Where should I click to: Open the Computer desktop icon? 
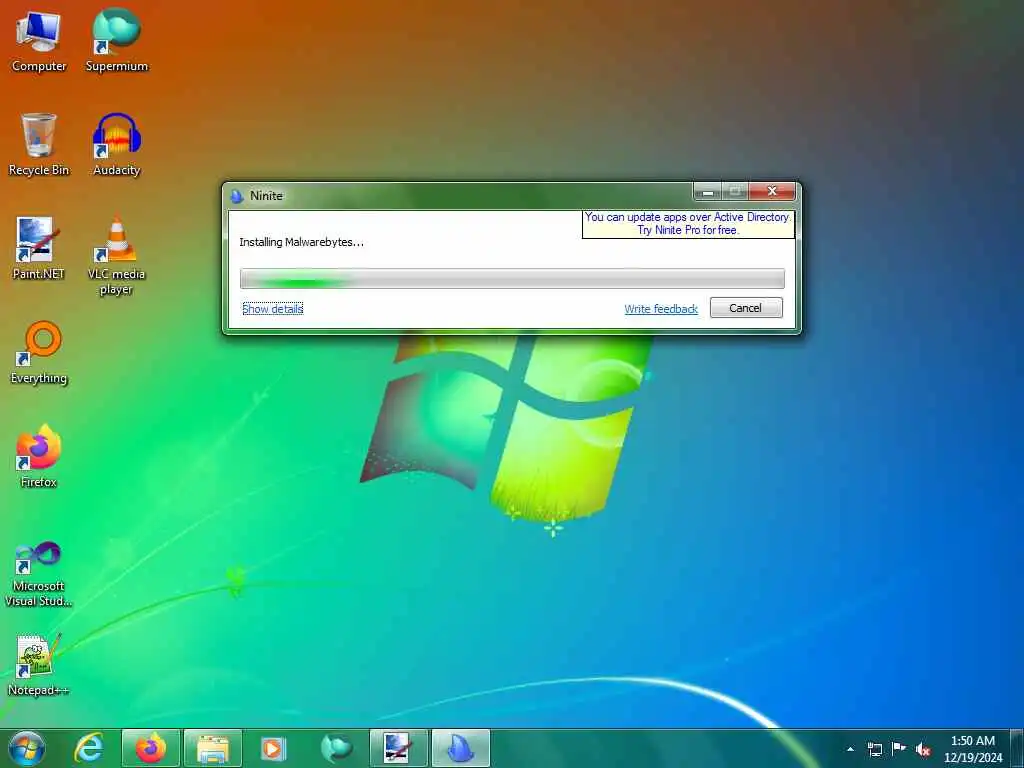(39, 40)
